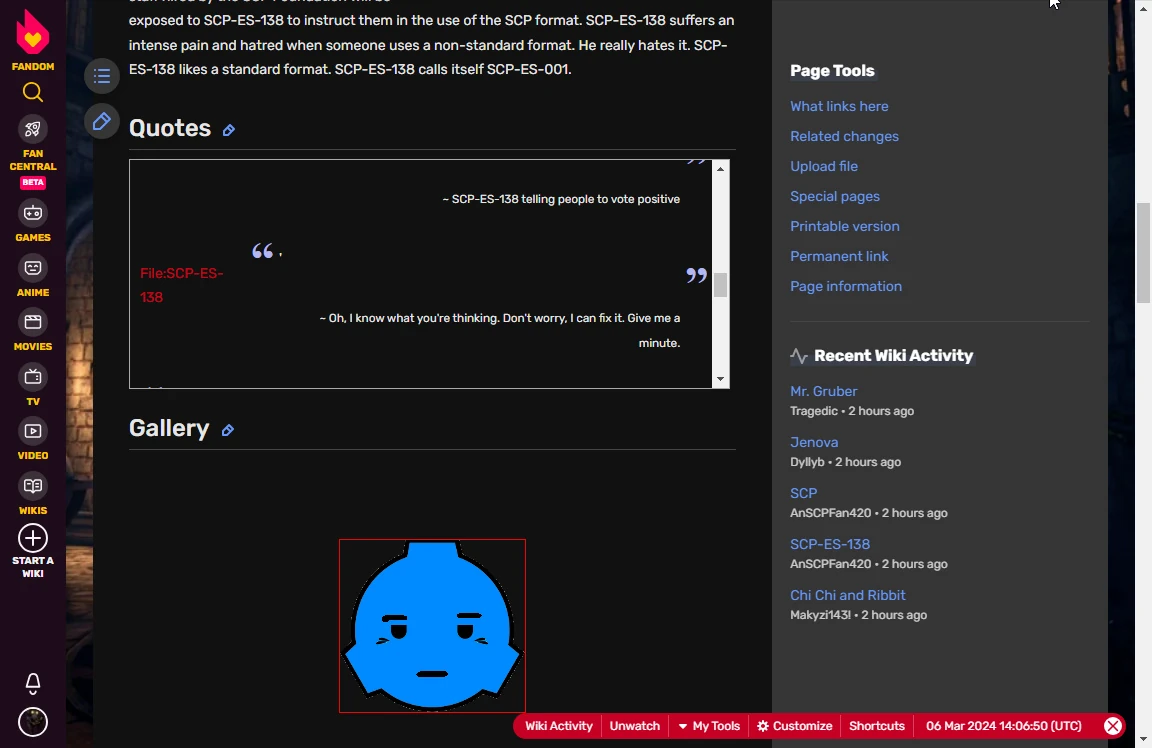Click the blue SCP face gallery thumbnail

[x=432, y=625]
